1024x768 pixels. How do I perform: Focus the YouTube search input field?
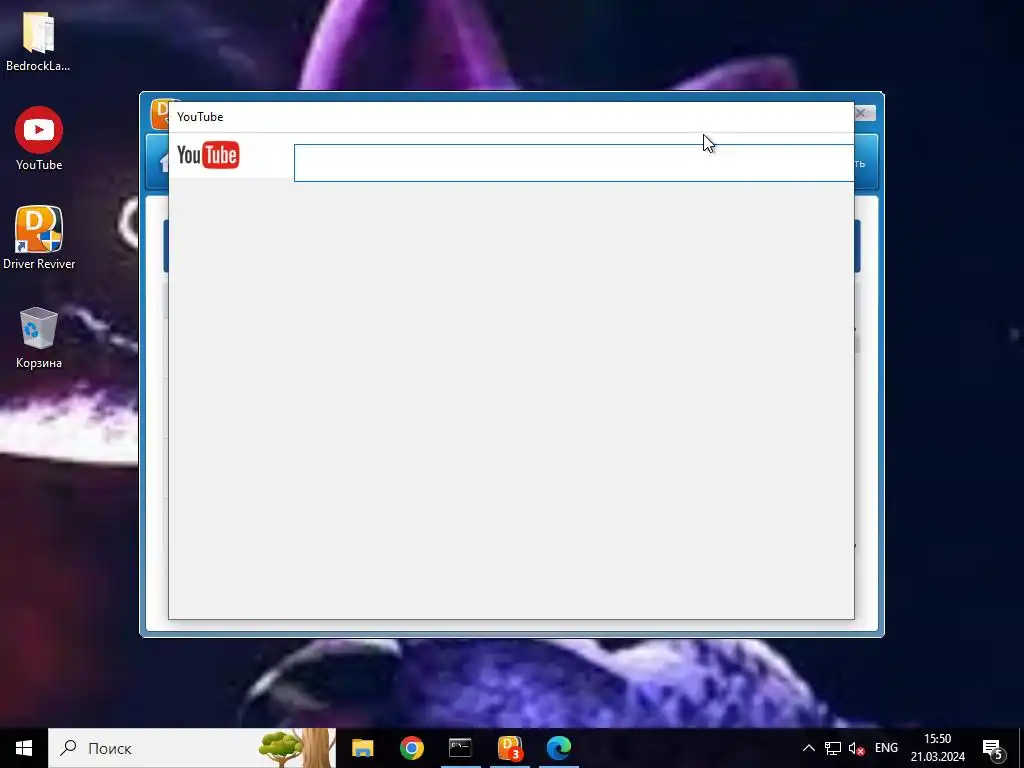pyautogui.click(x=574, y=163)
